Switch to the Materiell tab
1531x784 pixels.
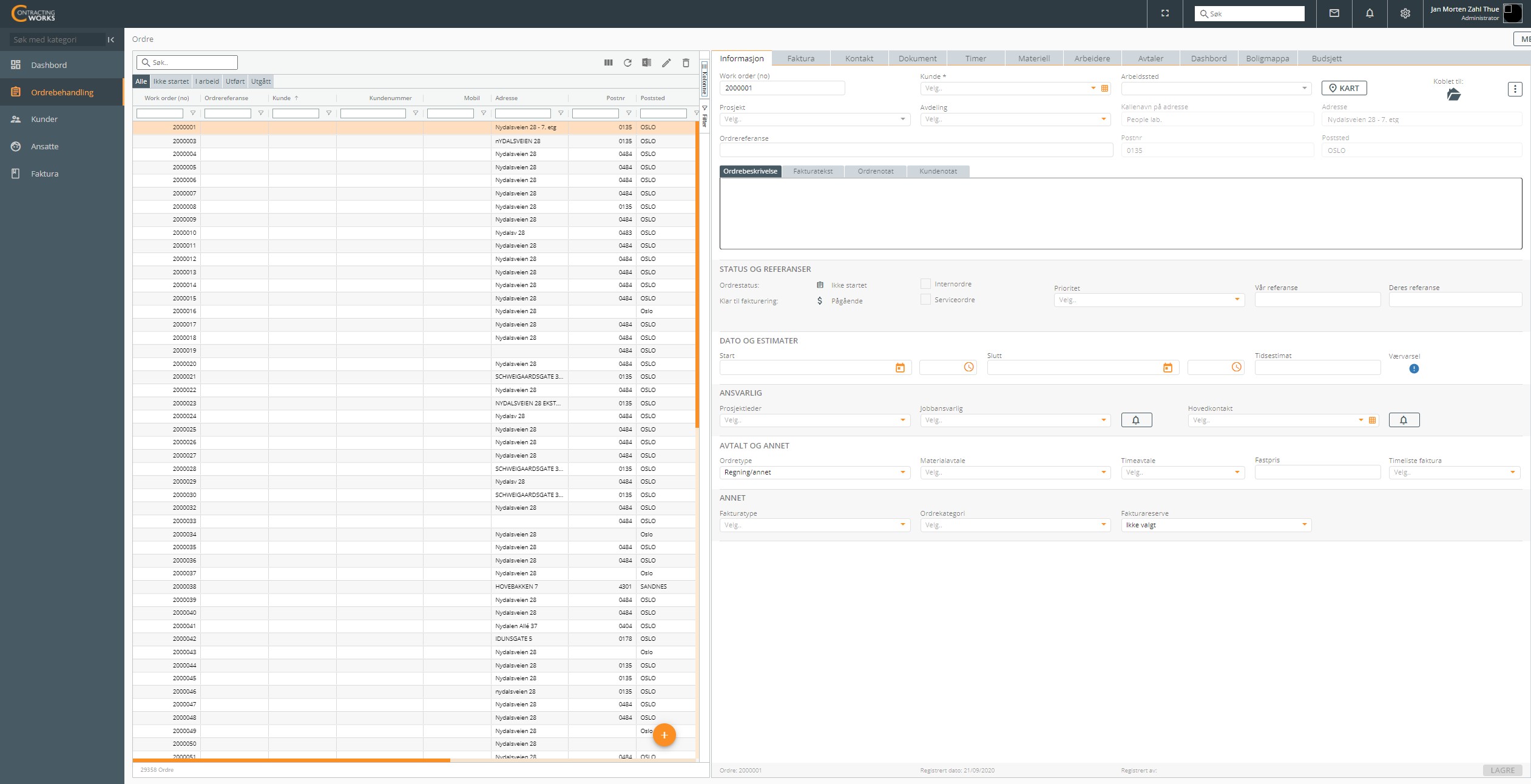pos(1033,59)
